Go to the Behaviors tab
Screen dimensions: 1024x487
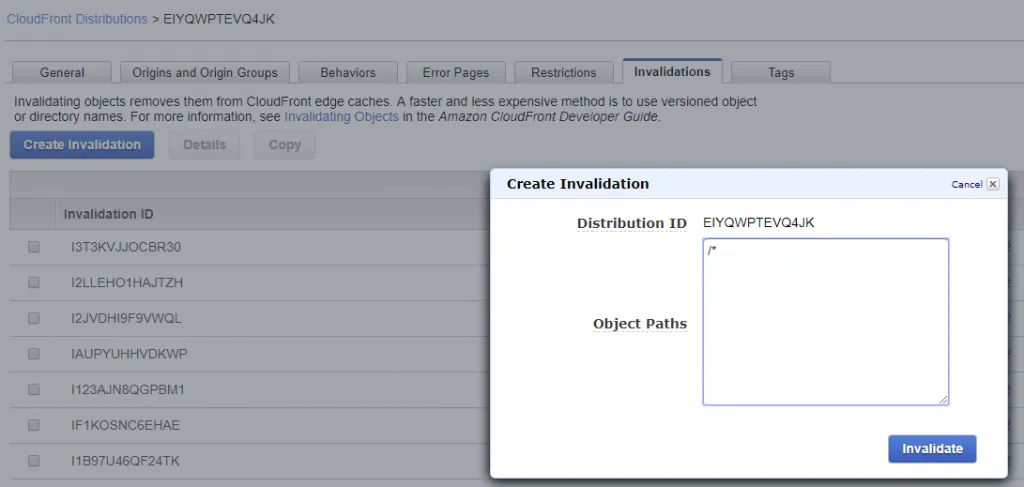348,73
